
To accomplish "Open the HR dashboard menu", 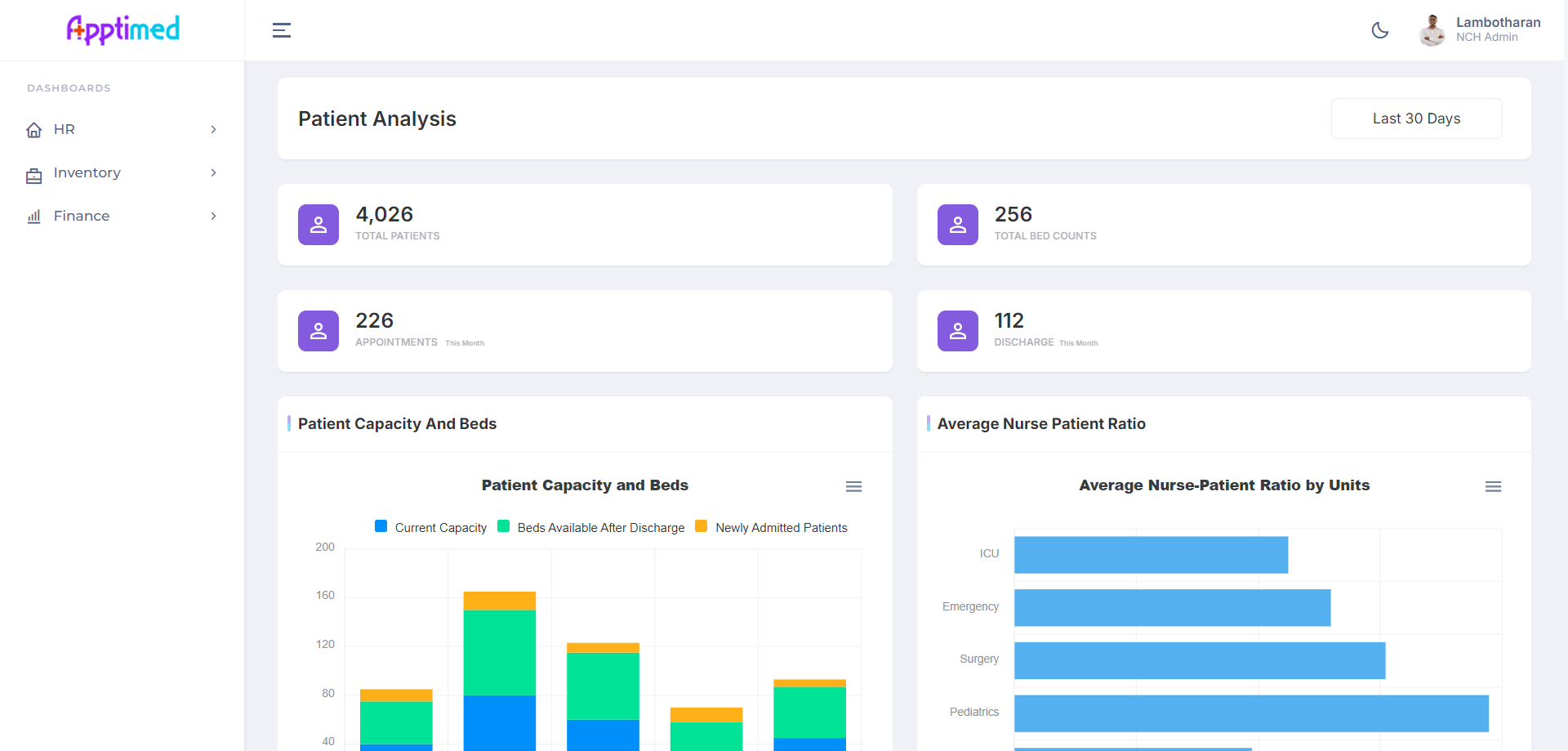I will [122, 129].
